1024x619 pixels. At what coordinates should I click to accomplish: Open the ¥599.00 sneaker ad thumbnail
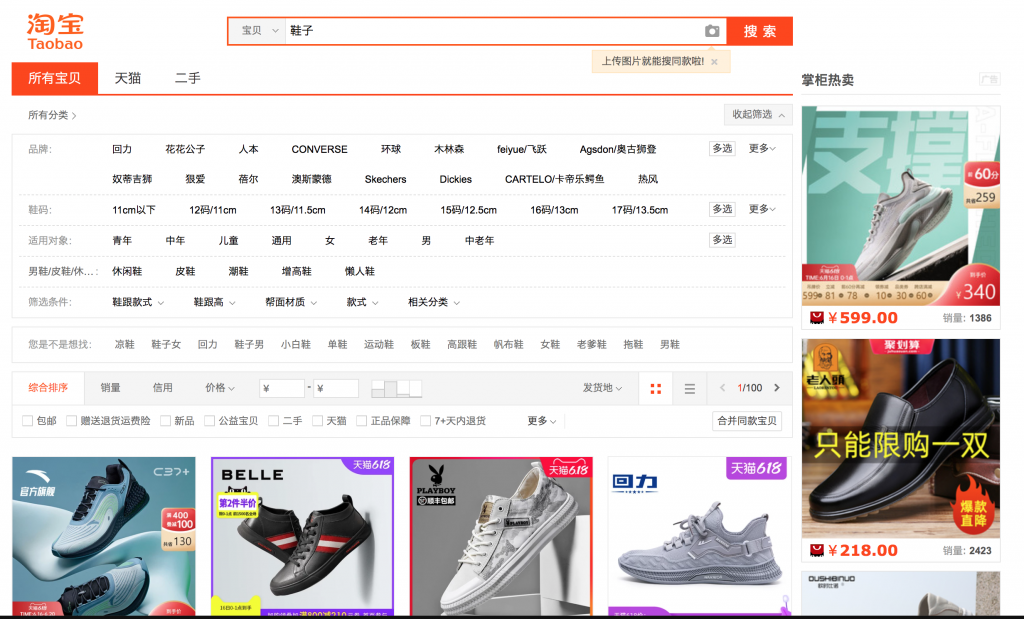tap(901, 206)
